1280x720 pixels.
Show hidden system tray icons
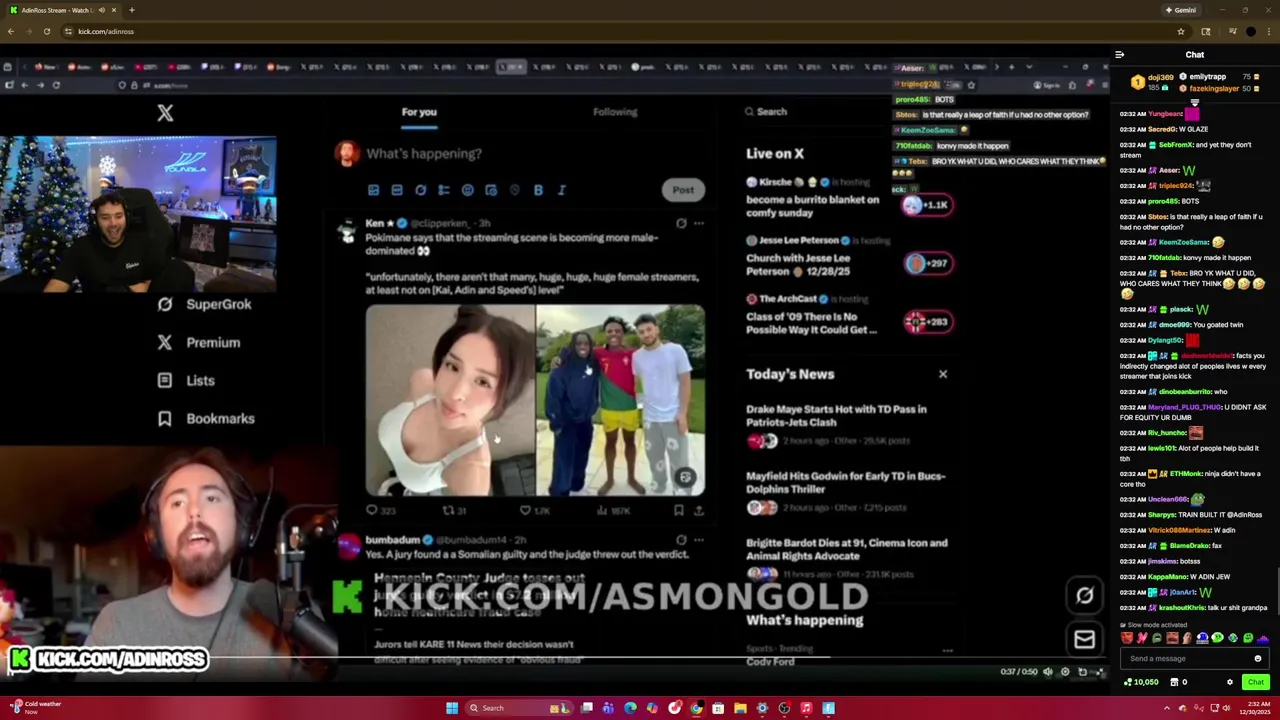(x=1166, y=708)
